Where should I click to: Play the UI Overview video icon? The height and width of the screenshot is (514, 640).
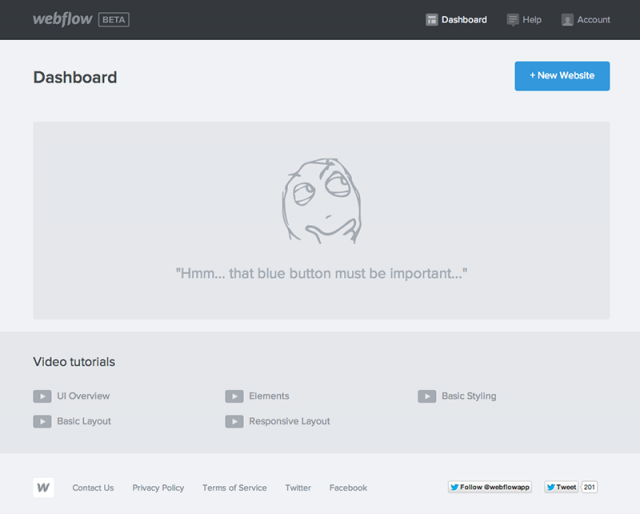42,396
